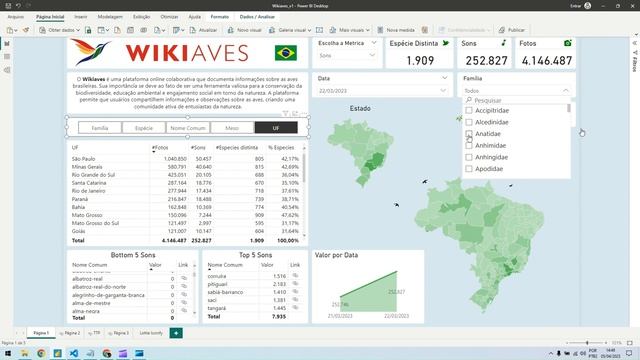Open the Windows Start menu

(x=7, y=353)
